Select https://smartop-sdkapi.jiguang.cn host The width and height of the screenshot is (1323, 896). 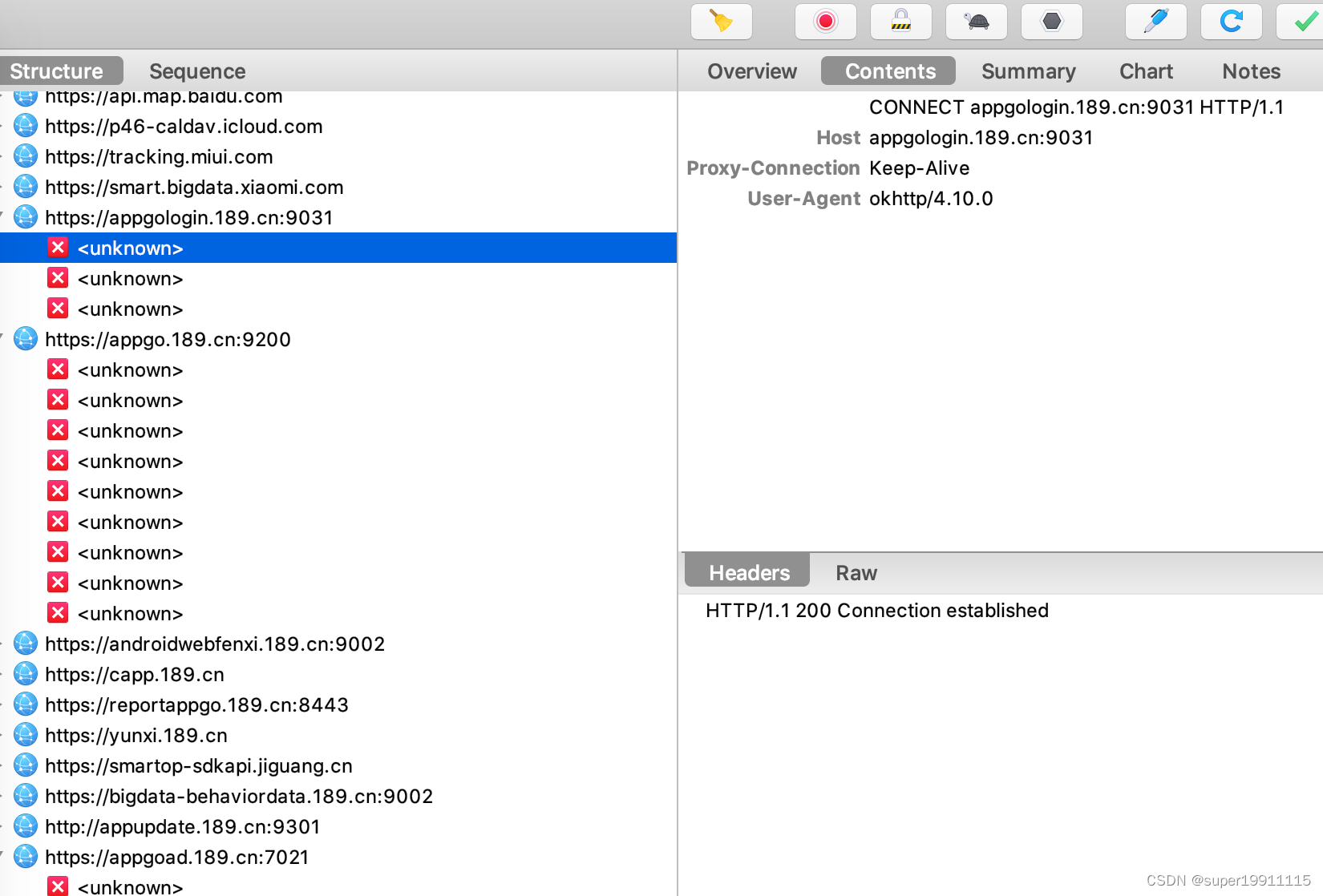pos(199,765)
